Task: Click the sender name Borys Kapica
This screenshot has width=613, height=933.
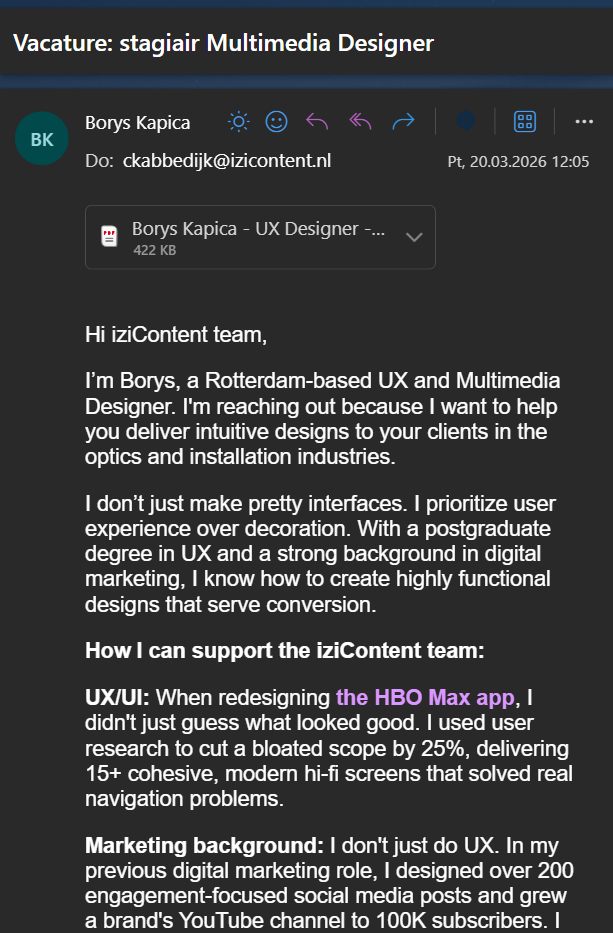Action: (138, 123)
